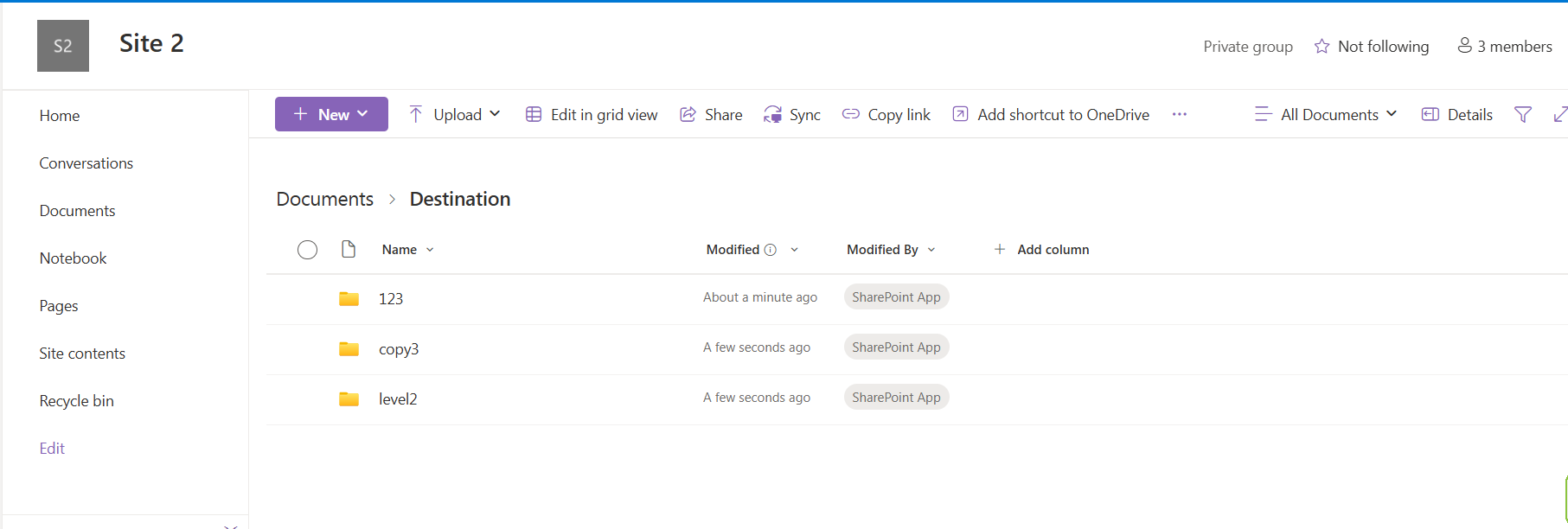Click the star icon to follow site
The width and height of the screenshot is (1568, 529).
[1322, 47]
